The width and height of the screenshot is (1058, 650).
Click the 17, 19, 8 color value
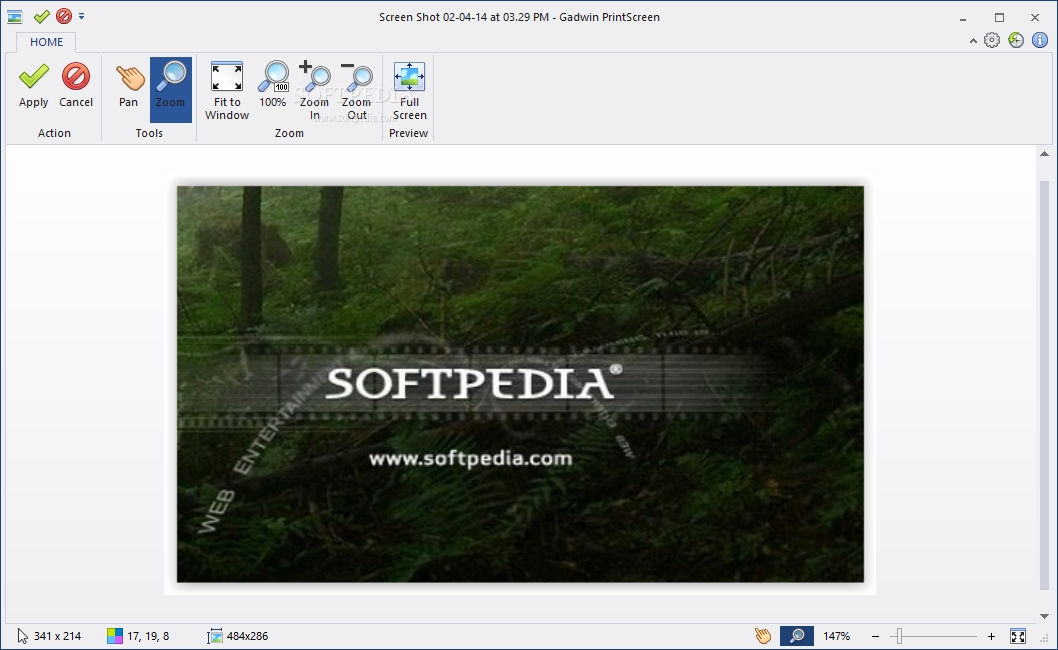click(148, 636)
